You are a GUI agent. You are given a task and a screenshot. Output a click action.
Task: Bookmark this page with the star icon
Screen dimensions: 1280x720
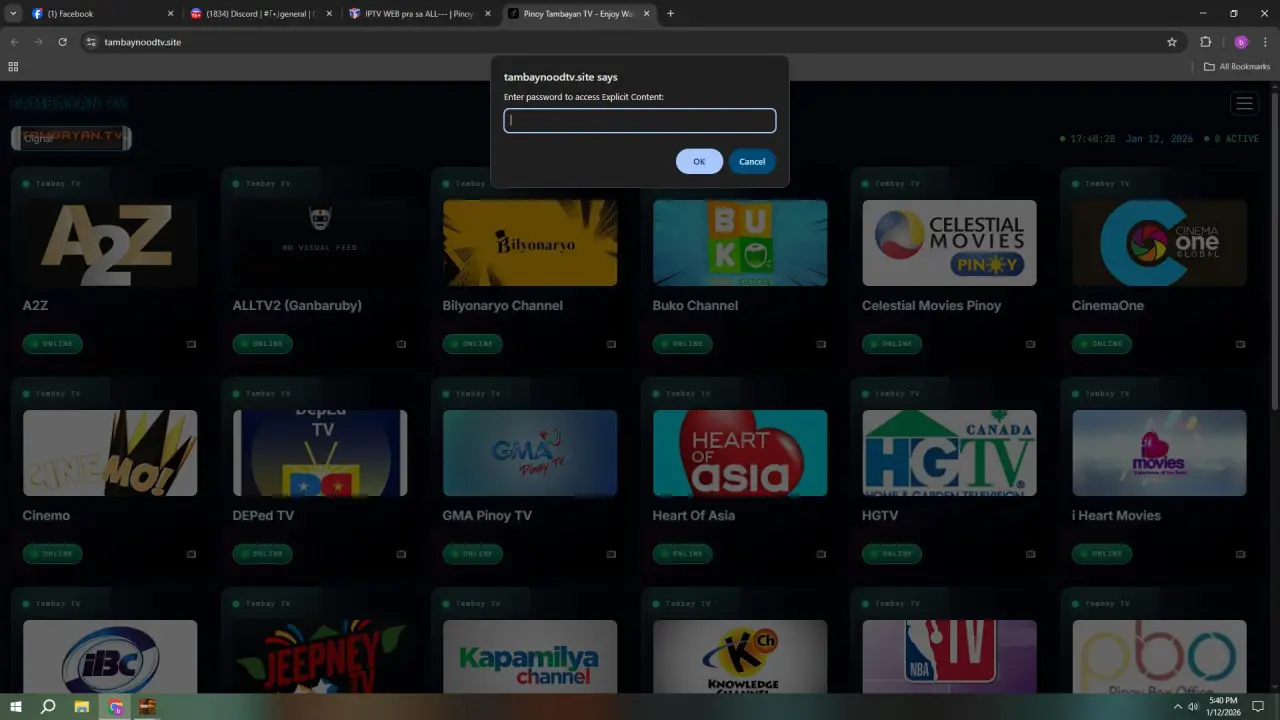tap(1172, 42)
